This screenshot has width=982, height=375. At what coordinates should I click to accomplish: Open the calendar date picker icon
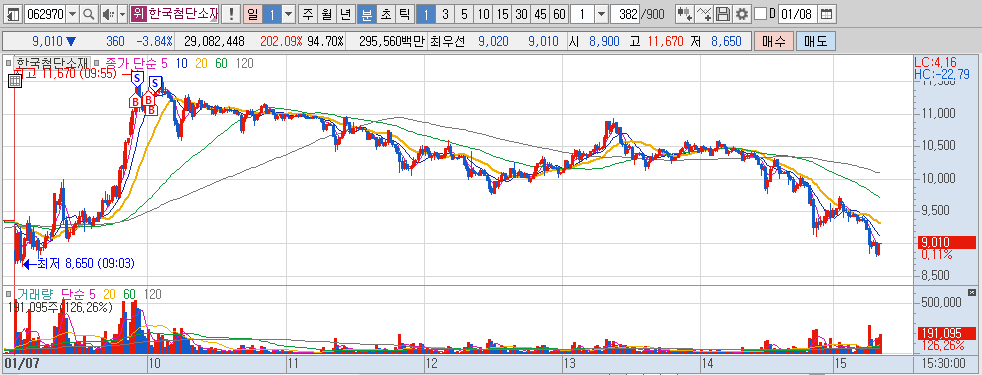(827, 13)
